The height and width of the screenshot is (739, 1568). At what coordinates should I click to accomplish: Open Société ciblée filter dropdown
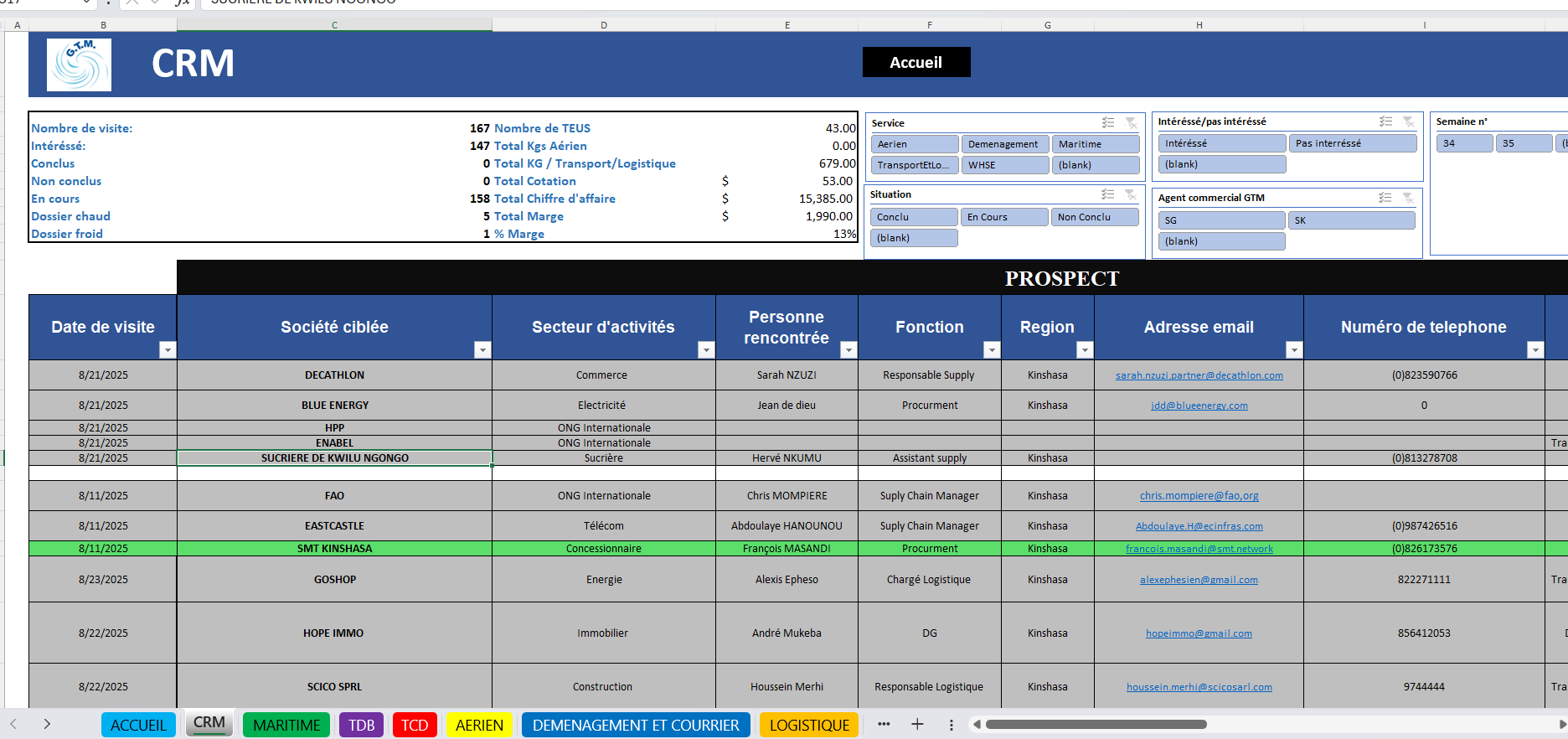click(482, 350)
